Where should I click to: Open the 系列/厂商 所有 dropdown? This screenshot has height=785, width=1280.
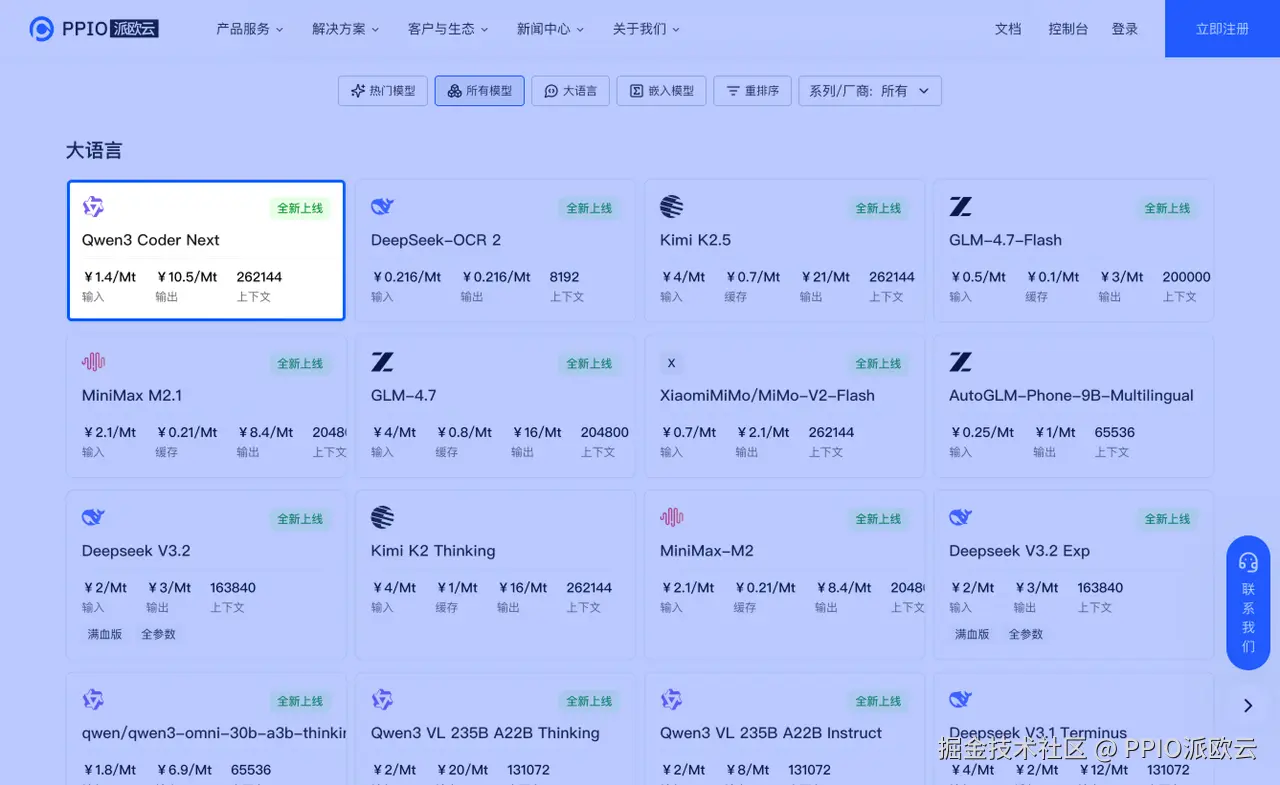(x=870, y=91)
